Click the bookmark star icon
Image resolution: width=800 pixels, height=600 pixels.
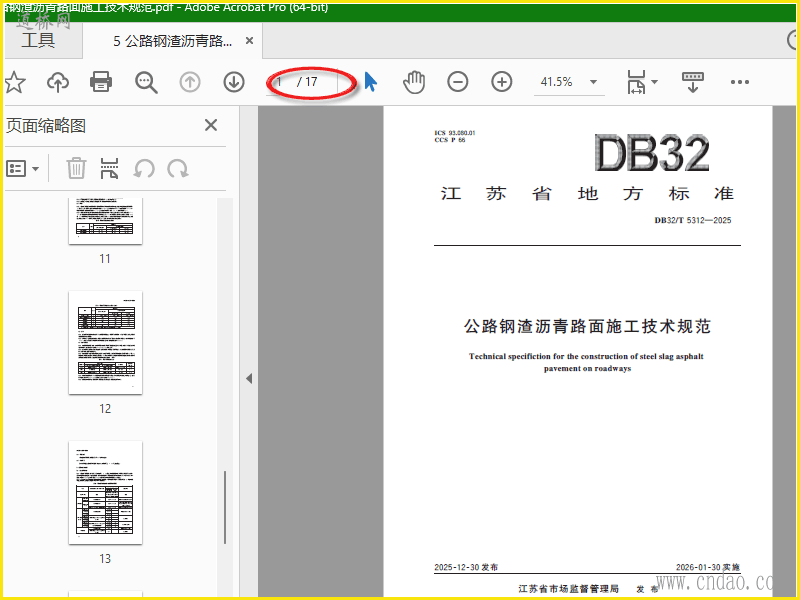click(15, 82)
